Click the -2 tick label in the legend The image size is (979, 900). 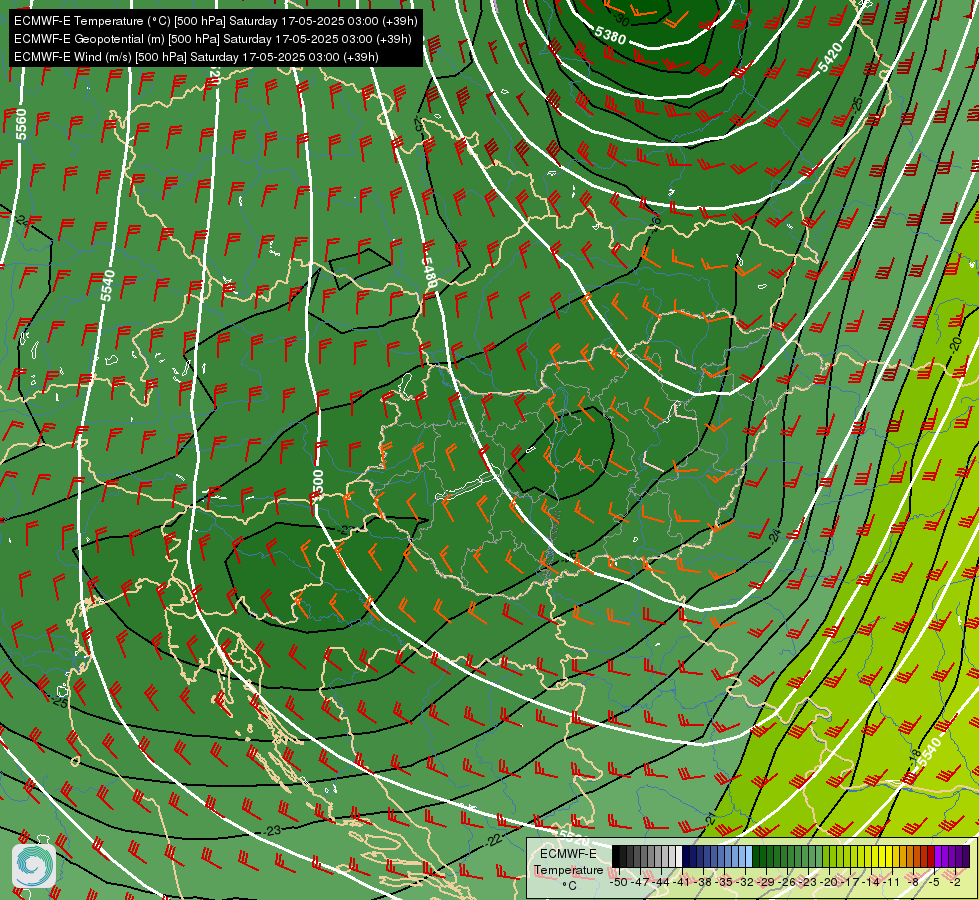click(955, 883)
